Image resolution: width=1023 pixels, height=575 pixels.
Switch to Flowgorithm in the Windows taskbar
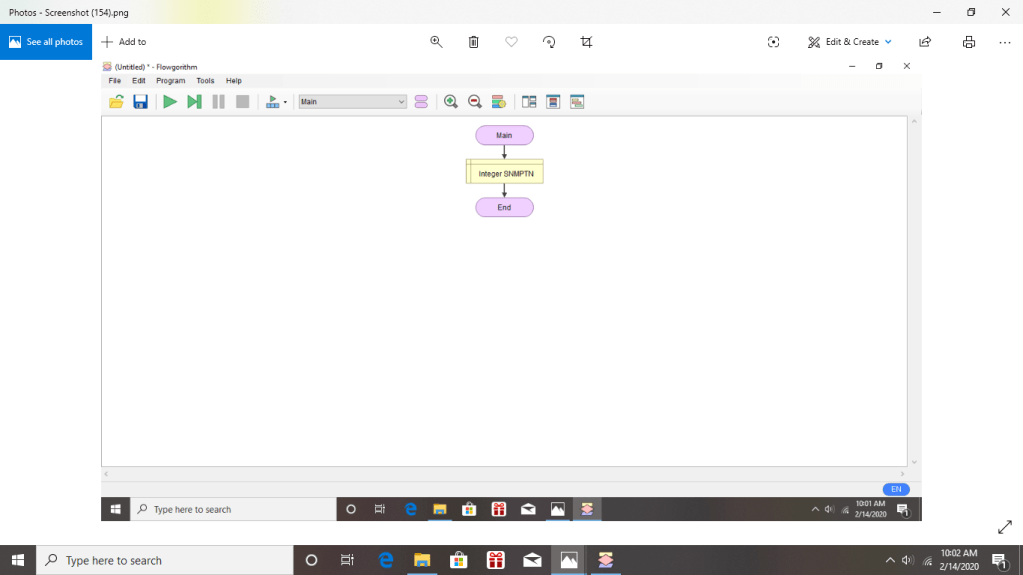click(605, 560)
